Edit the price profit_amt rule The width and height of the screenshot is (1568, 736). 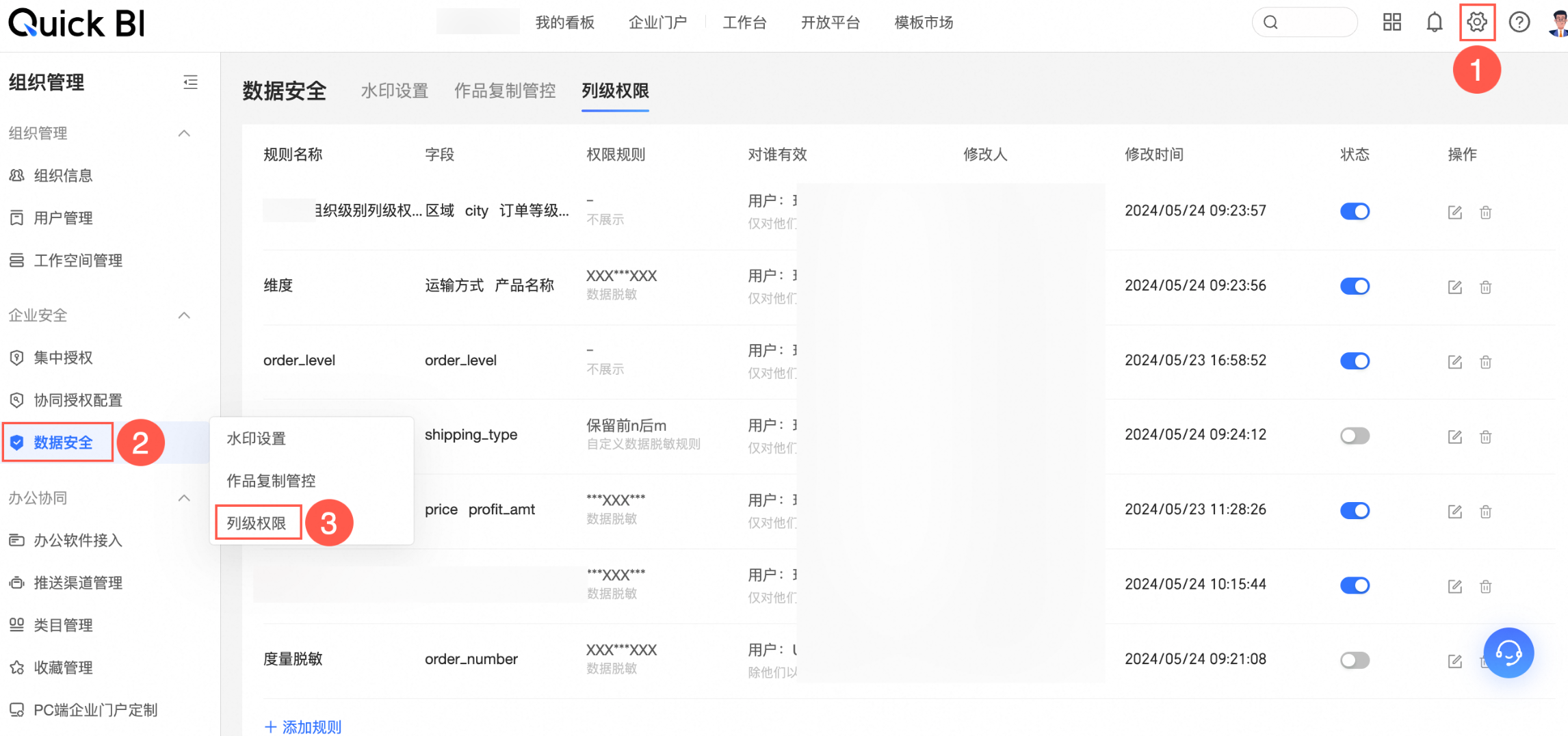pos(1455,511)
